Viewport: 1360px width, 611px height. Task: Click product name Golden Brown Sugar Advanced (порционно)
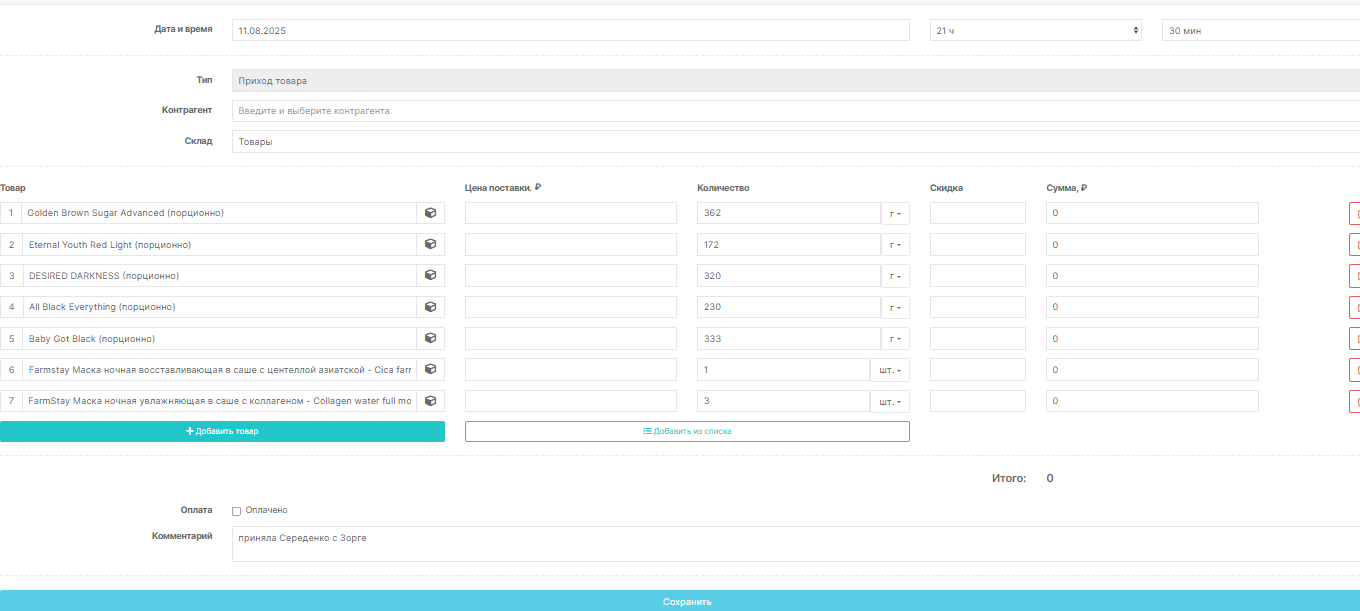219,213
